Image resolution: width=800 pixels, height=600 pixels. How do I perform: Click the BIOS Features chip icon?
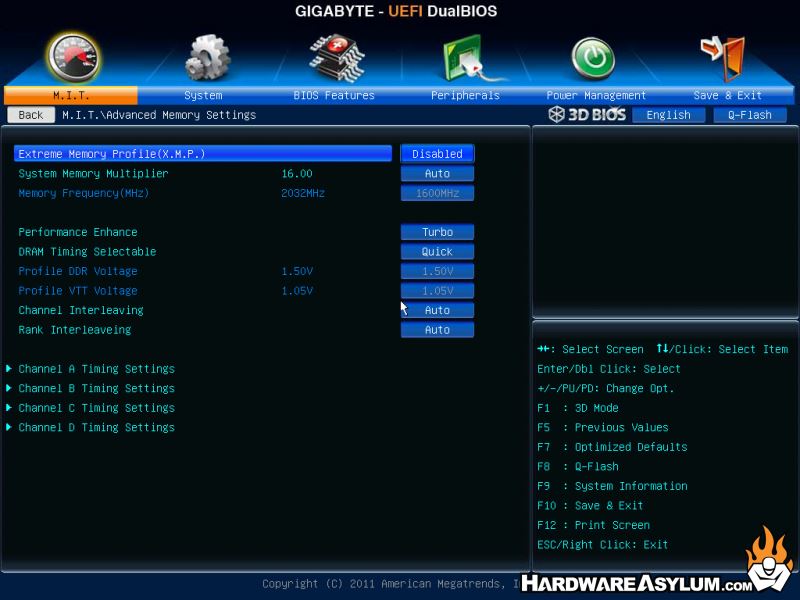337,57
